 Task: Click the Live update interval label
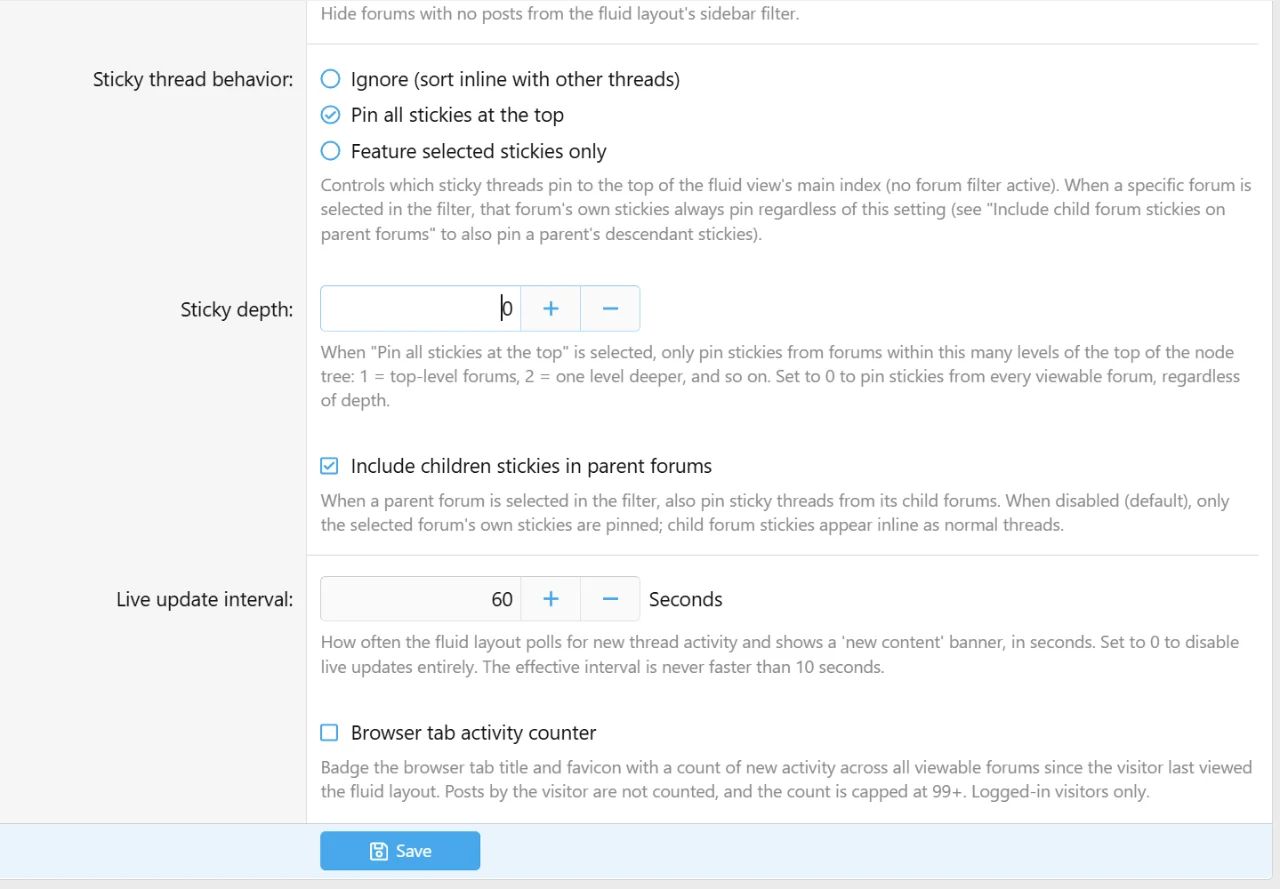205,600
